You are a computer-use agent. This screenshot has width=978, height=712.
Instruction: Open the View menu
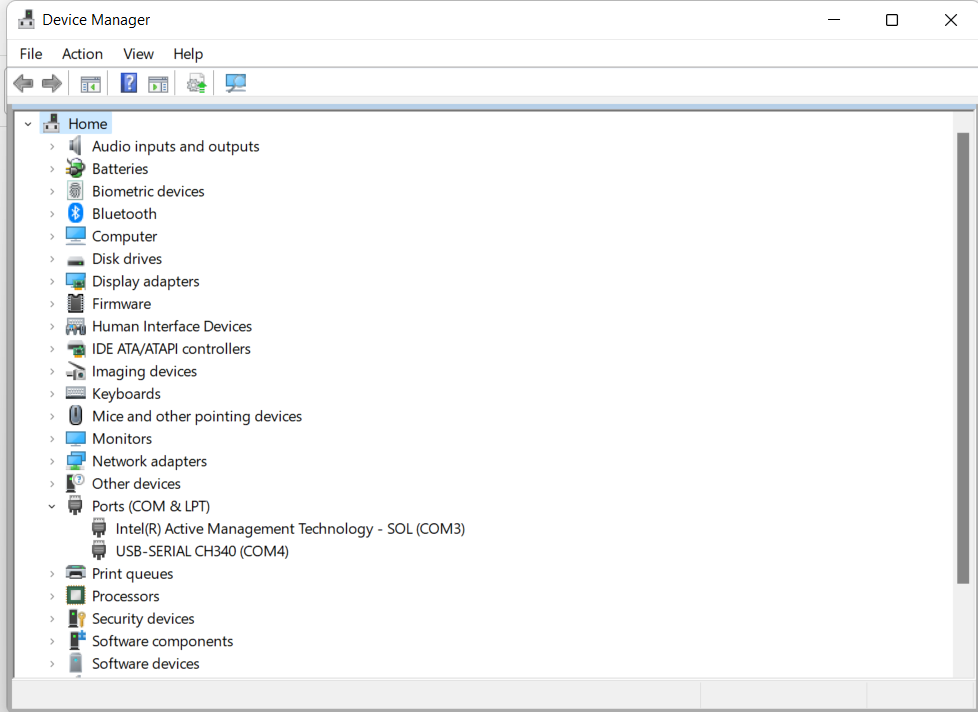point(138,54)
